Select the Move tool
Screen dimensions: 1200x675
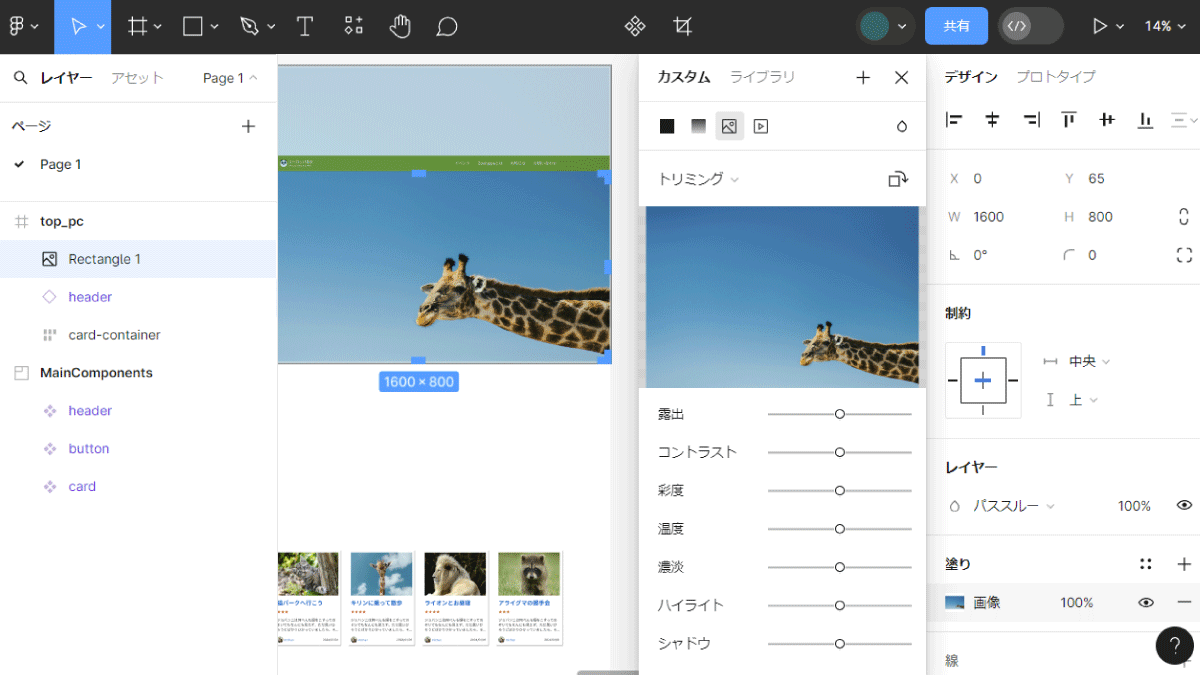pos(77,27)
